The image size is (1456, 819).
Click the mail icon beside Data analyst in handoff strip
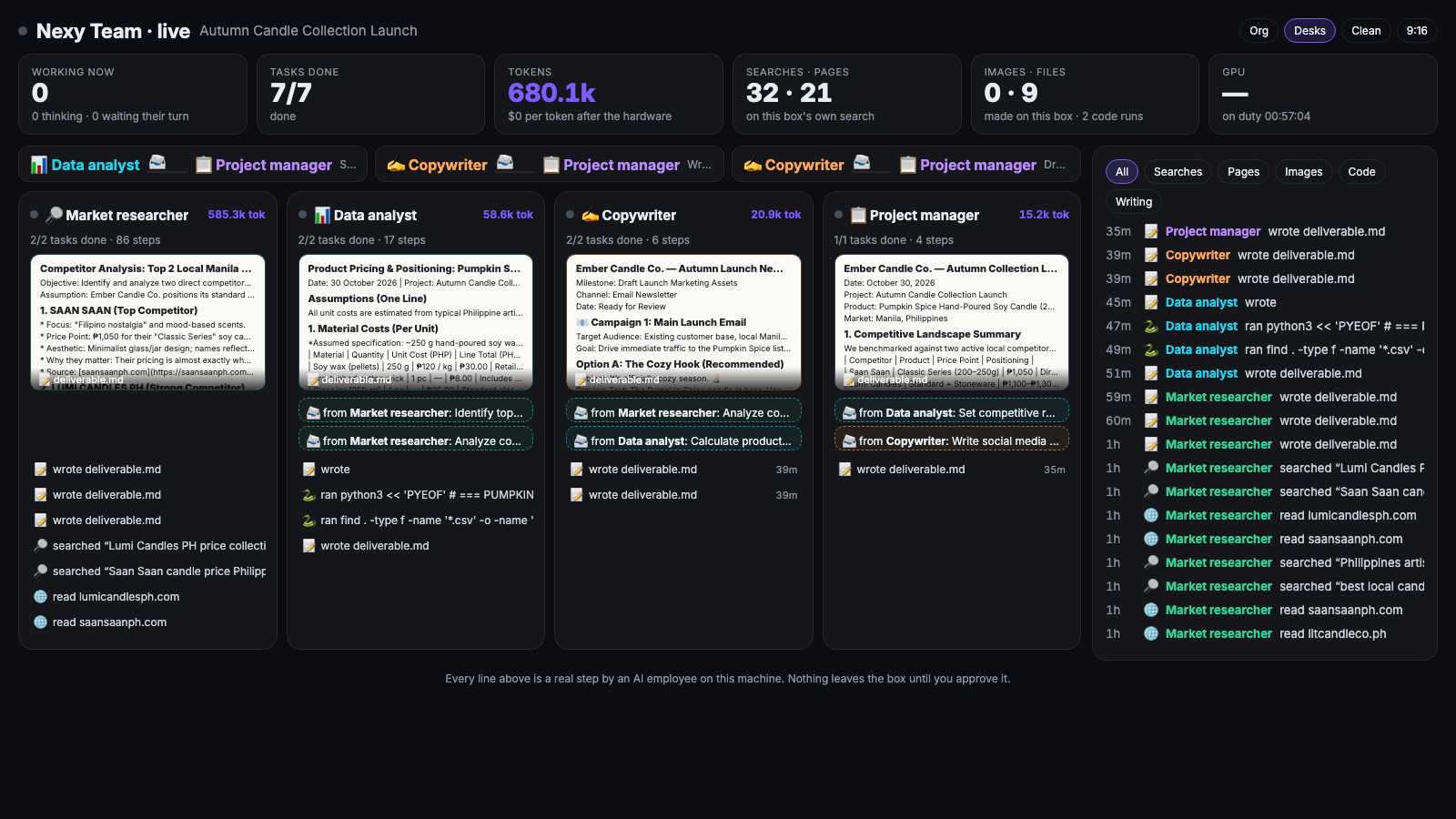tap(157, 162)
